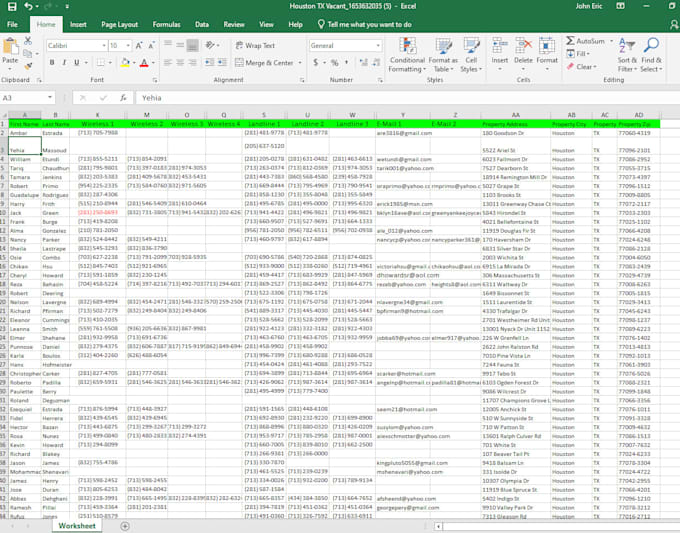Open the number format General dropdown
The height and width of the screenshot is (533, 680).
pyautogui.click(x=378, y=46)
